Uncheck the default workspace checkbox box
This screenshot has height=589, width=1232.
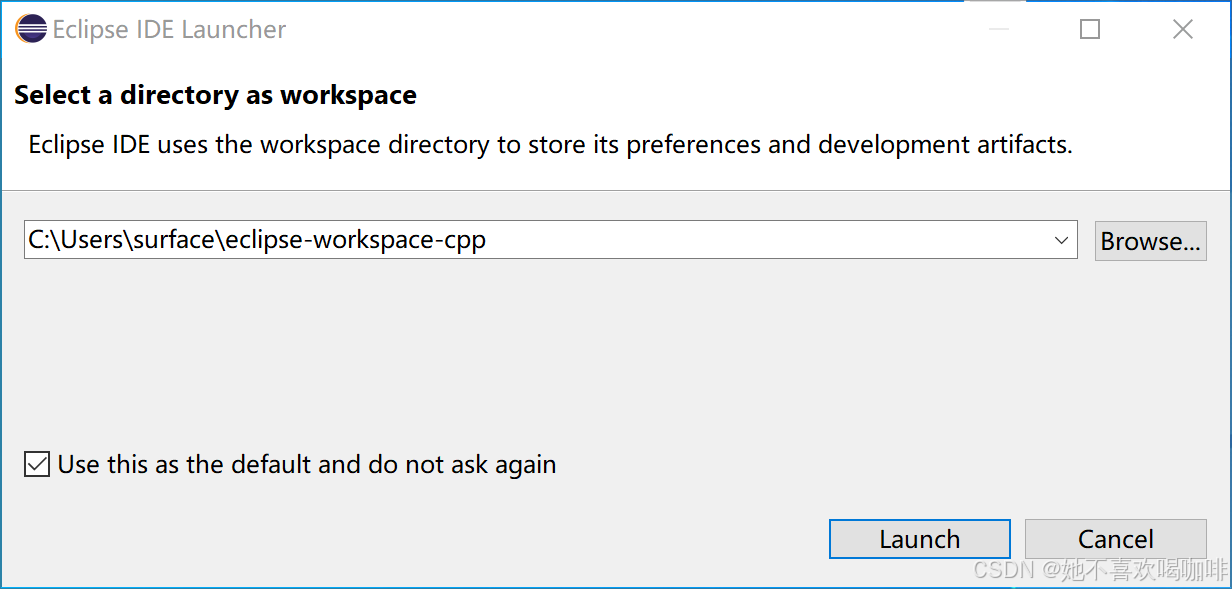pos(37,465)
